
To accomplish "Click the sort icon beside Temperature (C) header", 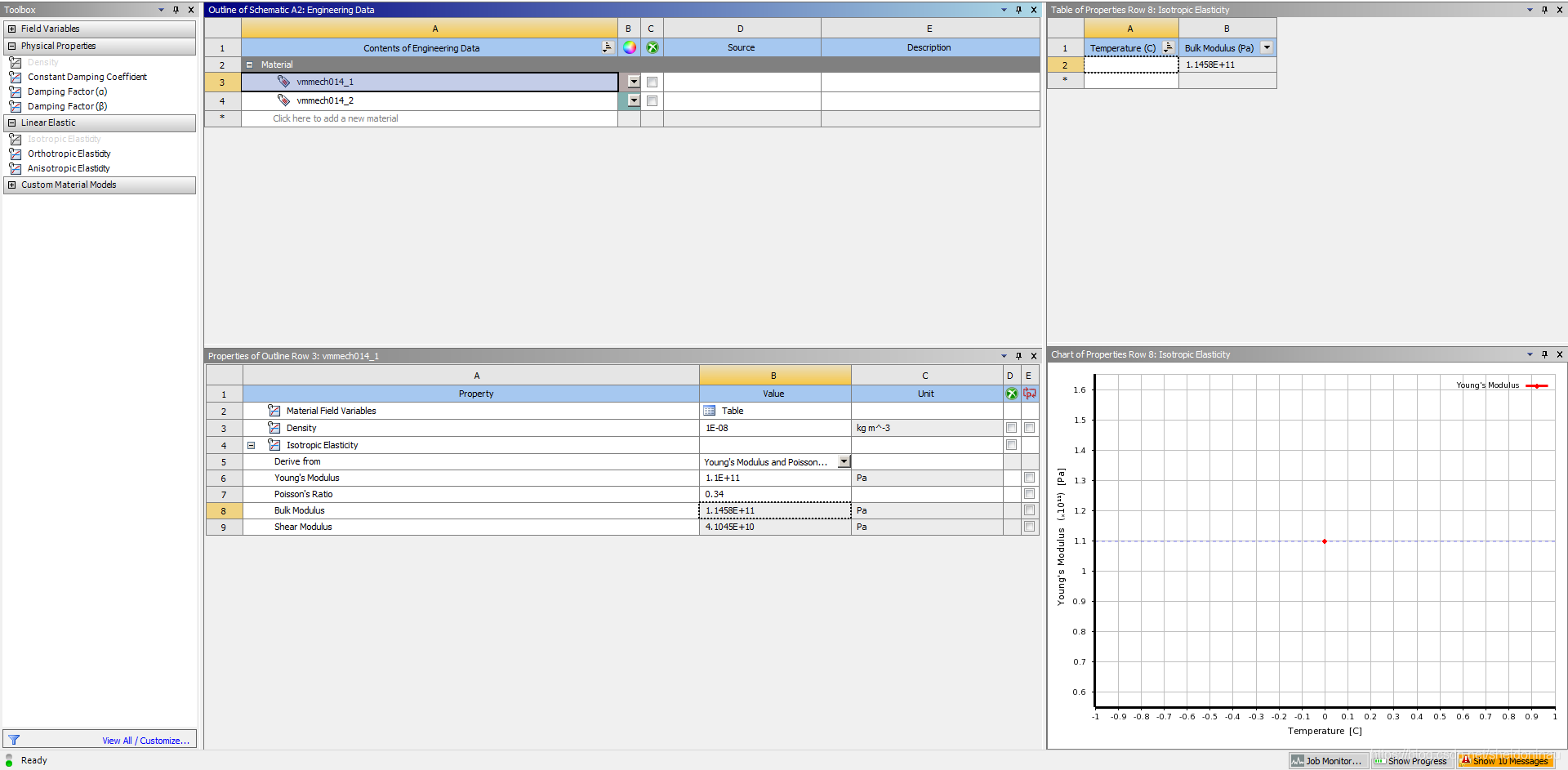I will pos(1168,47).
